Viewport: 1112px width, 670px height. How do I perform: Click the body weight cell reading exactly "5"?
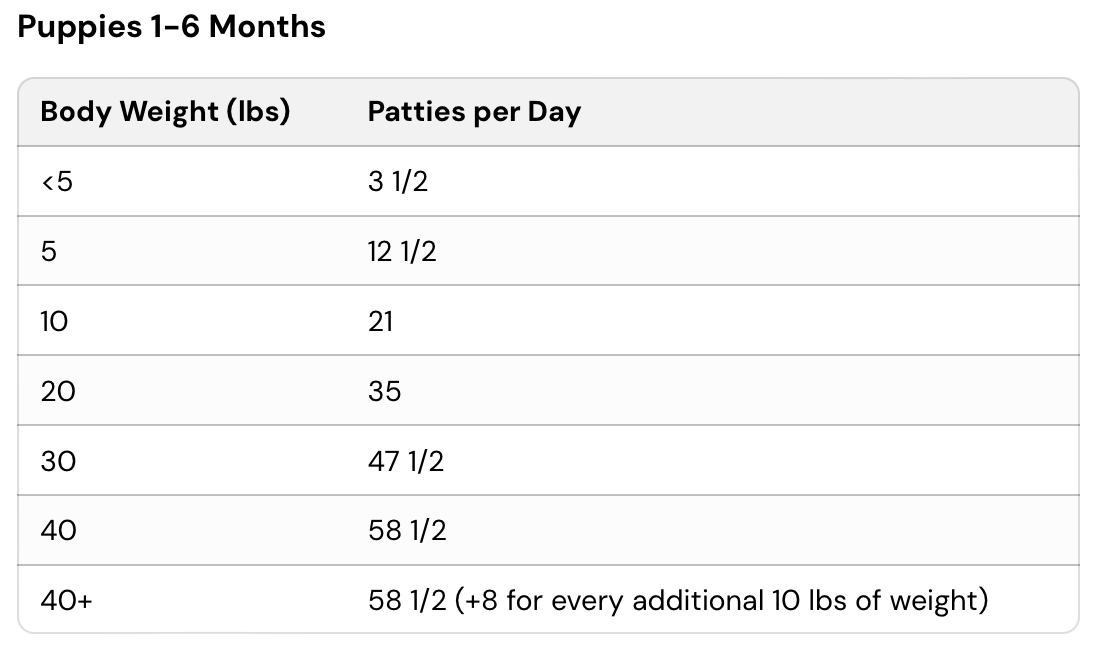pos(49,252)
